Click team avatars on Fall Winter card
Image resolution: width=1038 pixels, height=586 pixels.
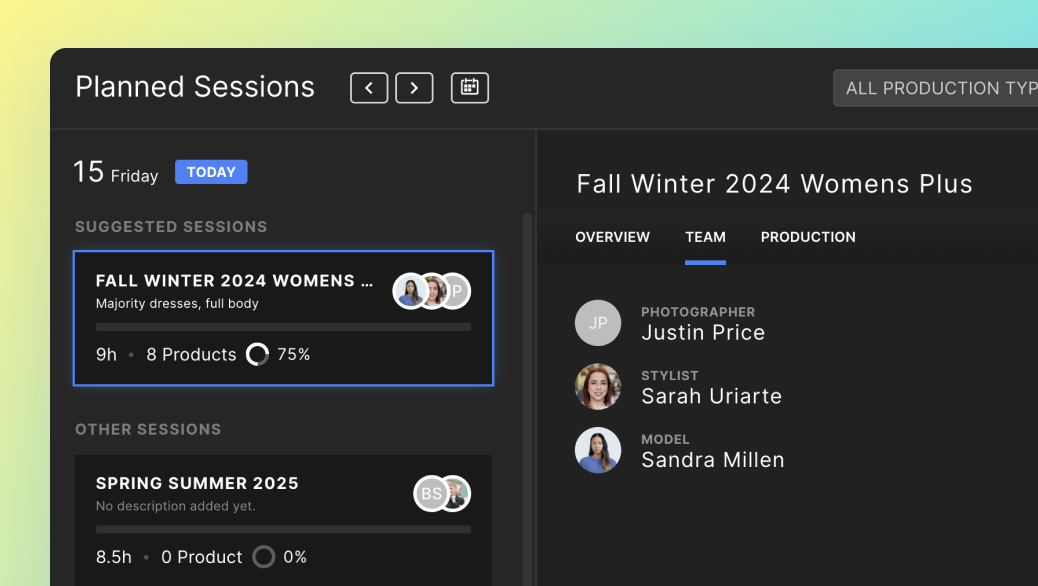coord(431,291)
